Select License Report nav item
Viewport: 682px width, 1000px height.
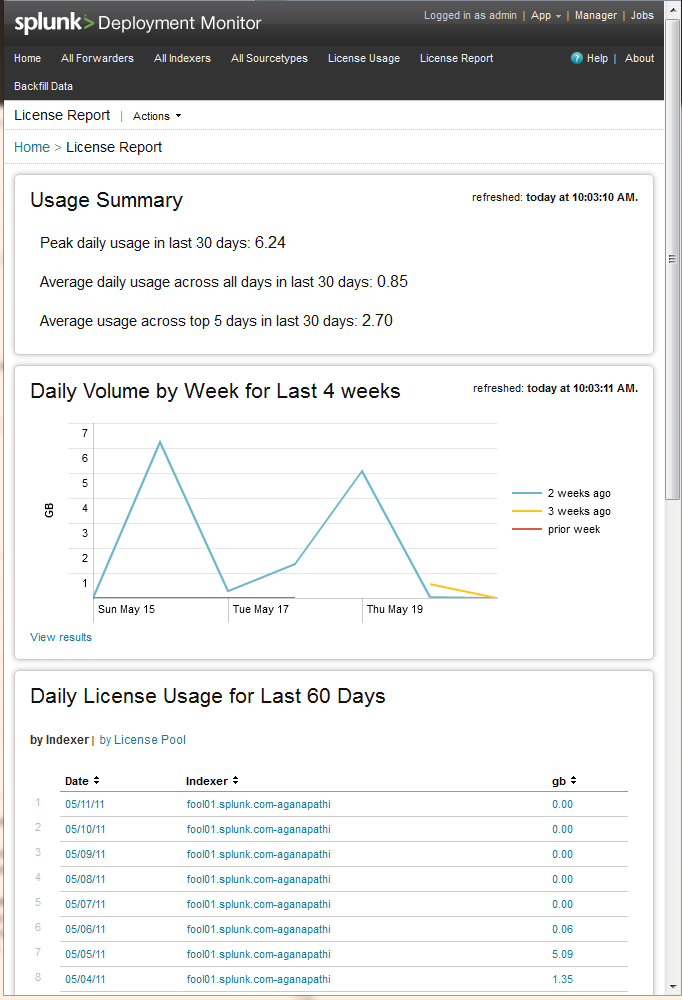coord(457,58)
